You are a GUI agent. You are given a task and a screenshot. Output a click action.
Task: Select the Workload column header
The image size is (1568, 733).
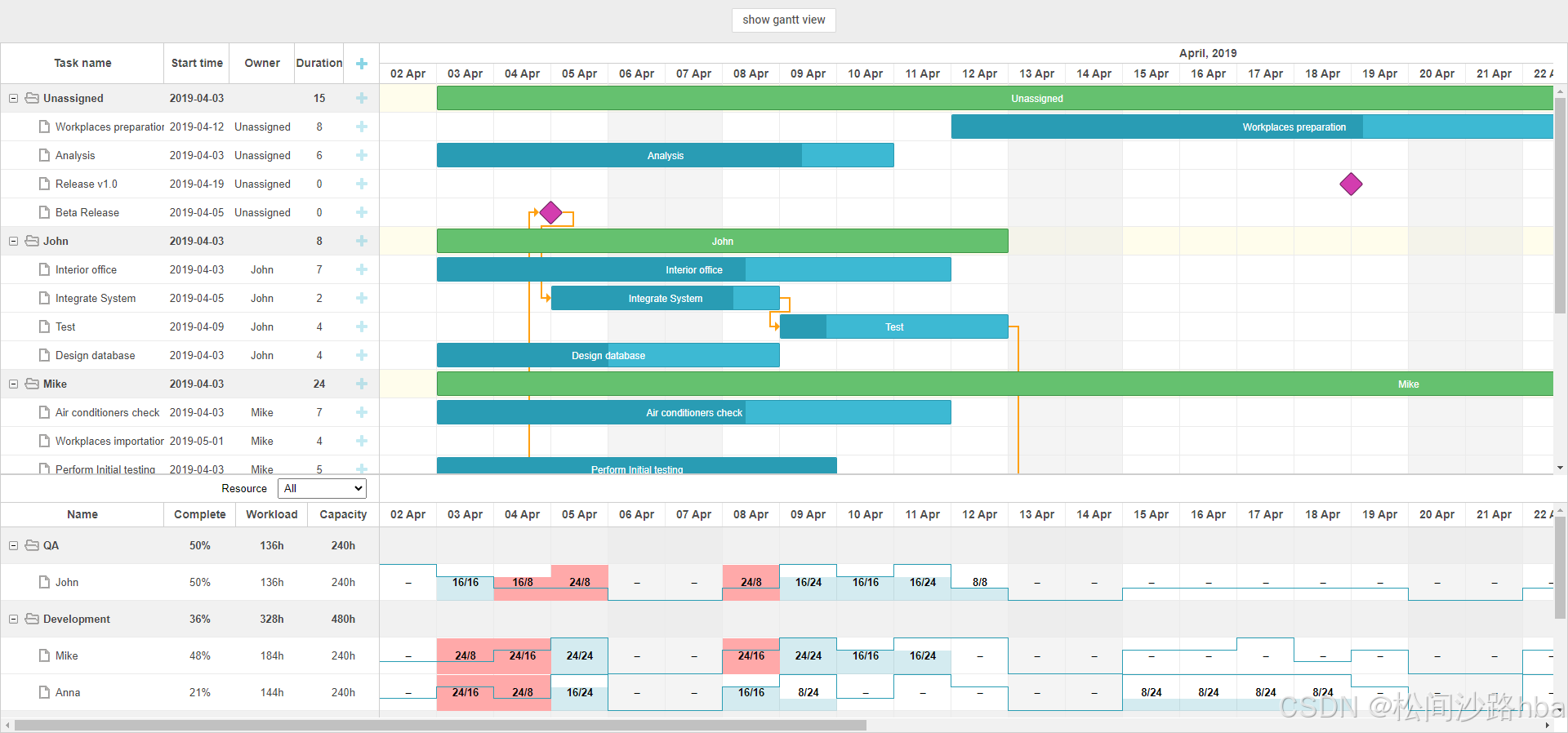pos(272,514)
